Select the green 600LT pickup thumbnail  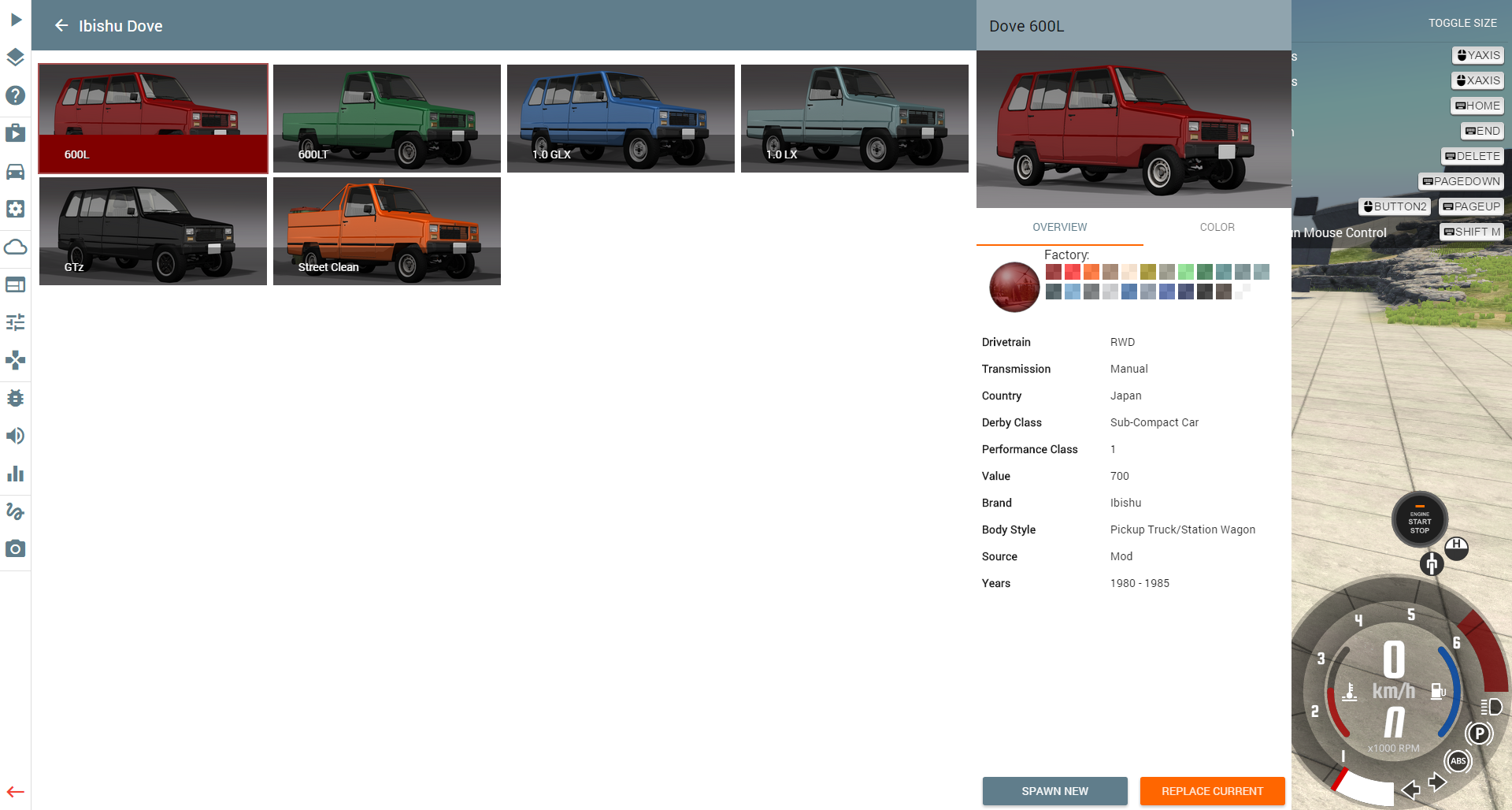click(x=387, y=118)
